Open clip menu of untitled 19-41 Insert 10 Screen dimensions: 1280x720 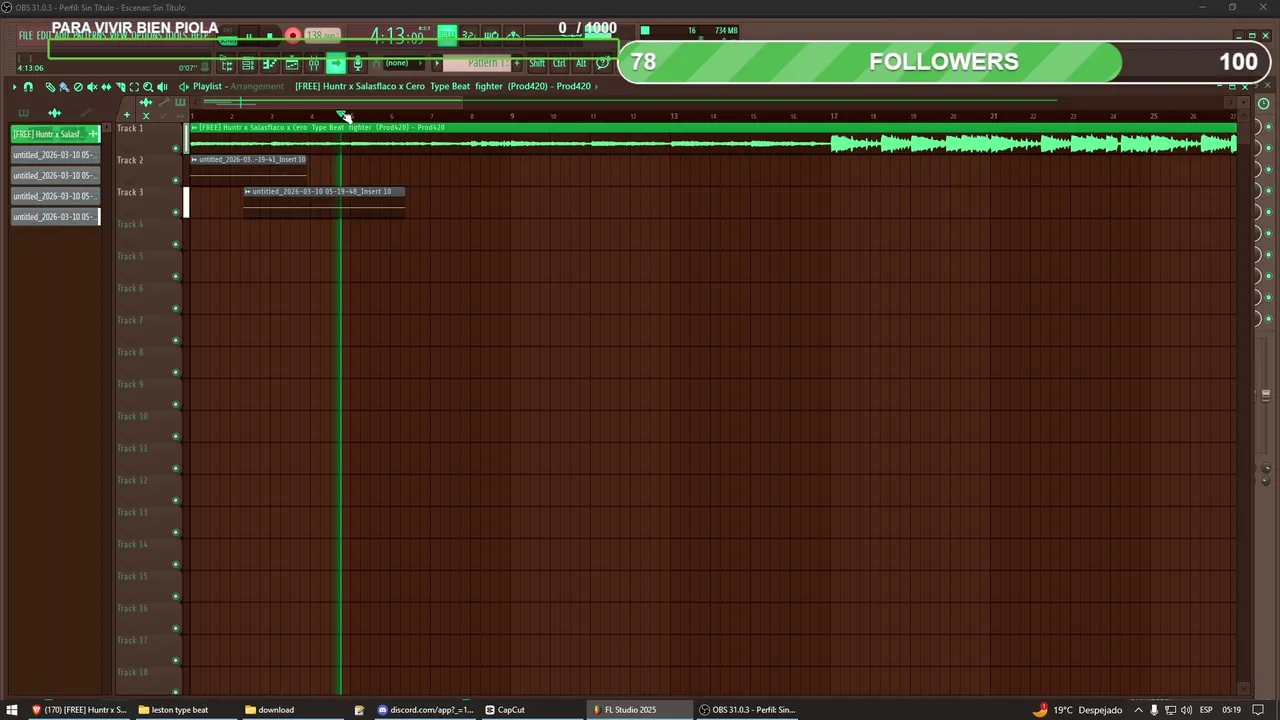coord(194,160)
